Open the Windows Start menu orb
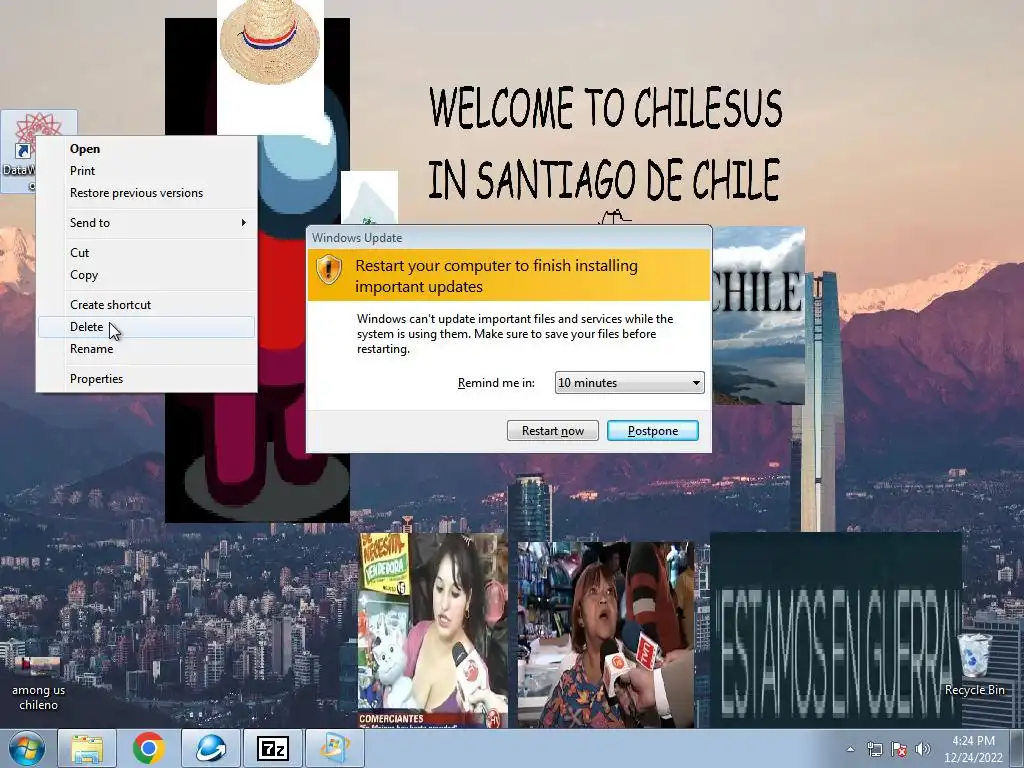This screenshot has width=1024, height=768. coord(27,748)
